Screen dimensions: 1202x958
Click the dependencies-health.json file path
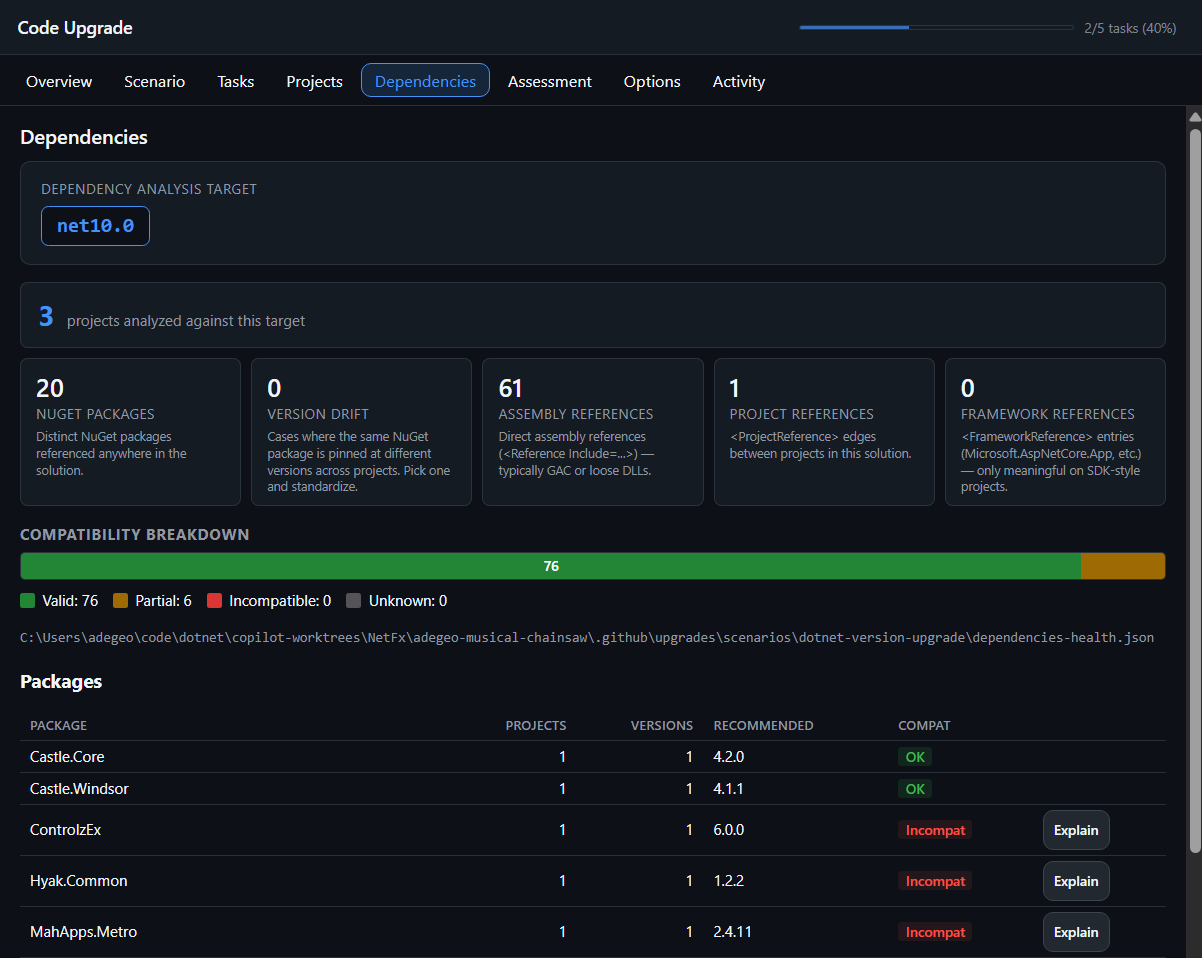587,637
